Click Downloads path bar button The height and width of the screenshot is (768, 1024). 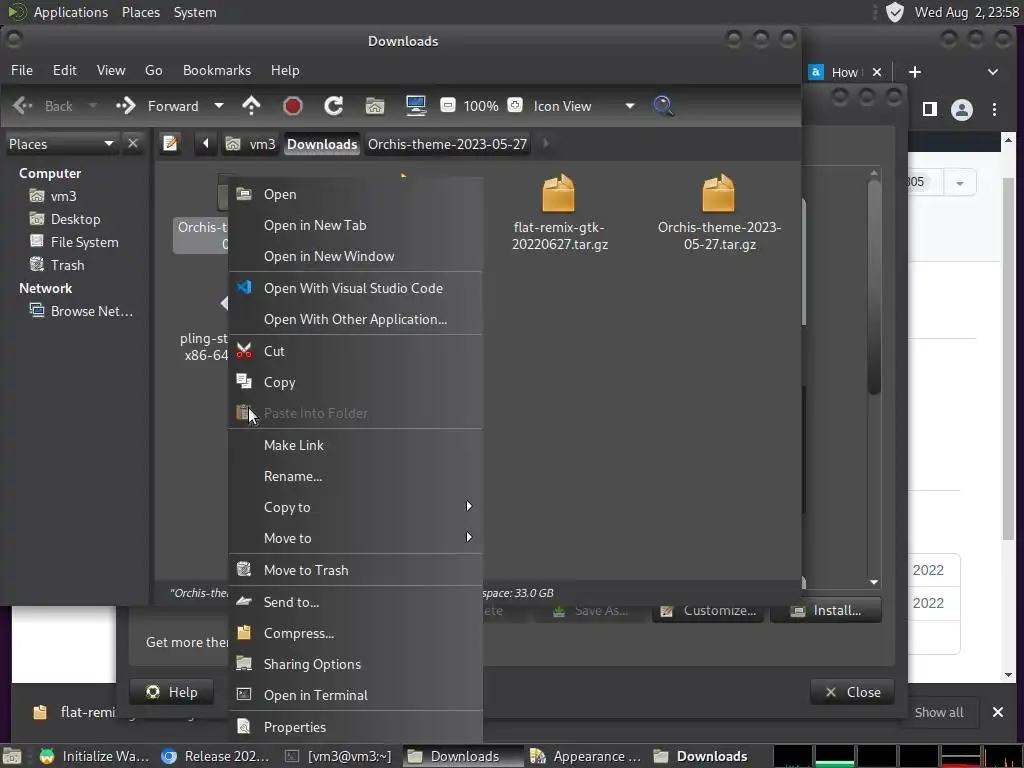pos(322,144)
